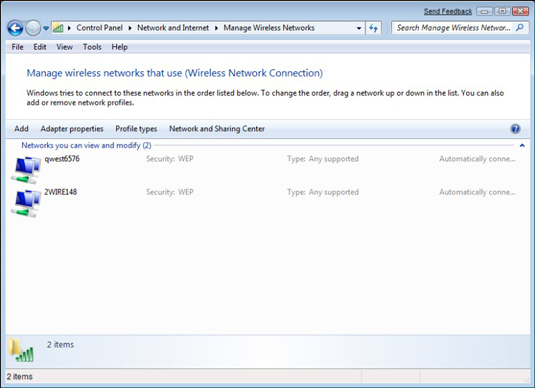
Task: Select Network and Internet breadcrumb
Action: point(173,28)
